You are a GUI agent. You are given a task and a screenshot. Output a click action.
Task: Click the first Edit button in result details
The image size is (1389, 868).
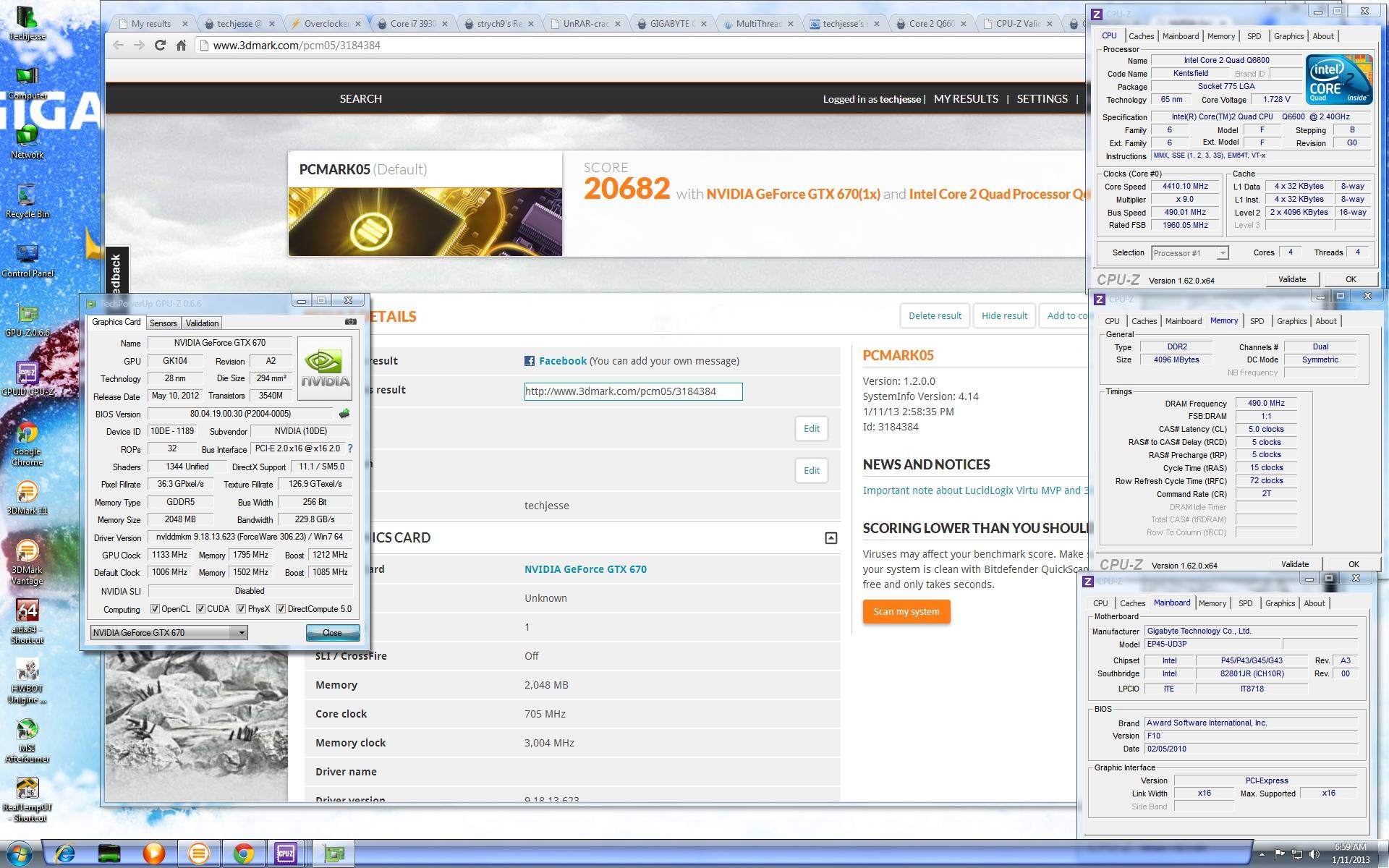pos(812,428)
